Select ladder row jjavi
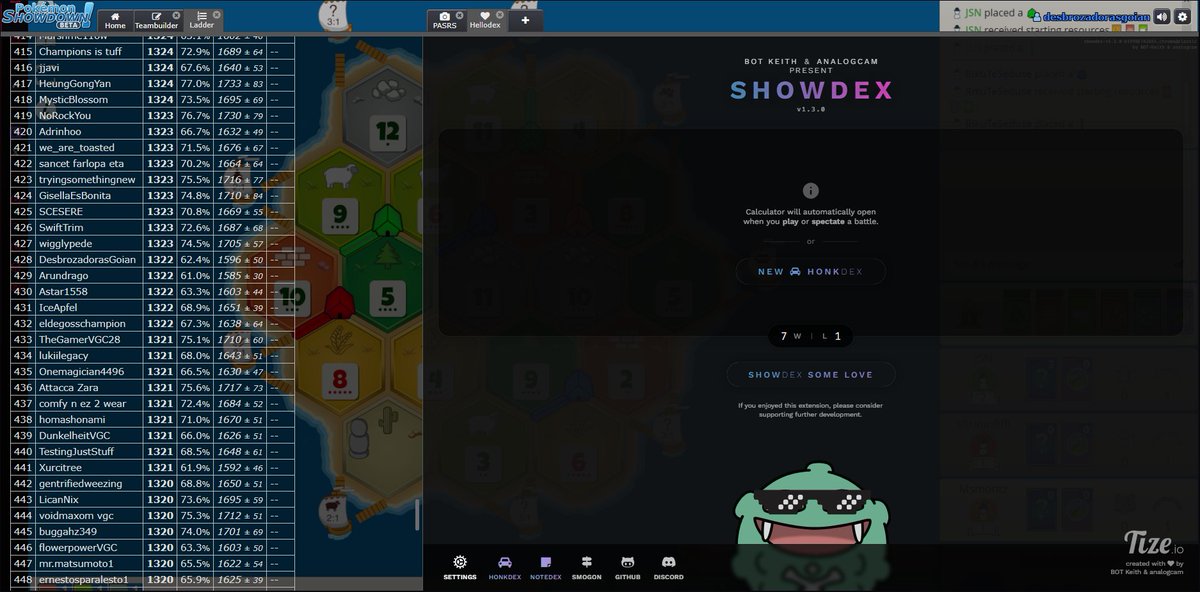Image resolution: width=1200 pixels, height=592 pixels. (x=153, y=67)
